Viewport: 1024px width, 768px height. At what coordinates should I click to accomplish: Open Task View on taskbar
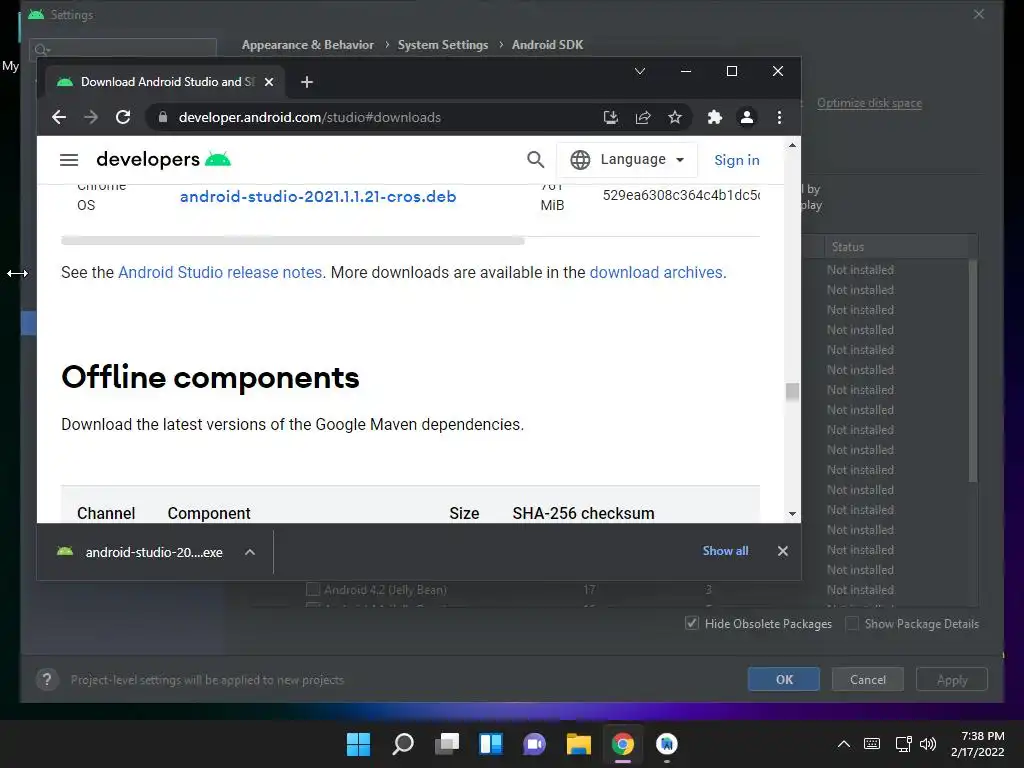pos(447,744)
